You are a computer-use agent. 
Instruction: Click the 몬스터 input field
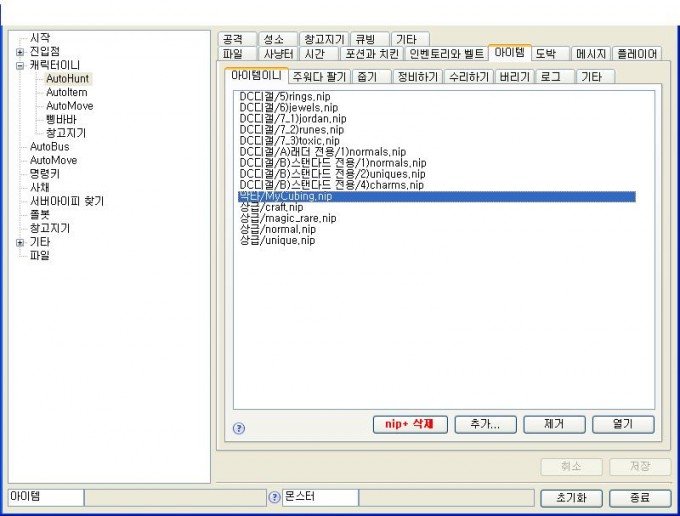(x=319, y=497)
